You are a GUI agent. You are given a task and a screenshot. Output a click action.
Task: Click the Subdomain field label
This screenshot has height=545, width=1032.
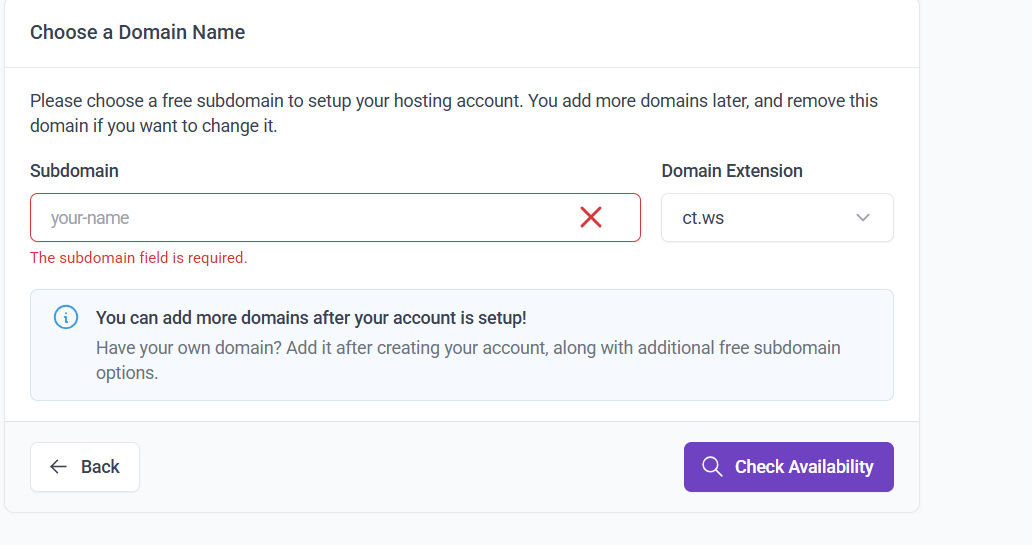[x=74, y=171]
